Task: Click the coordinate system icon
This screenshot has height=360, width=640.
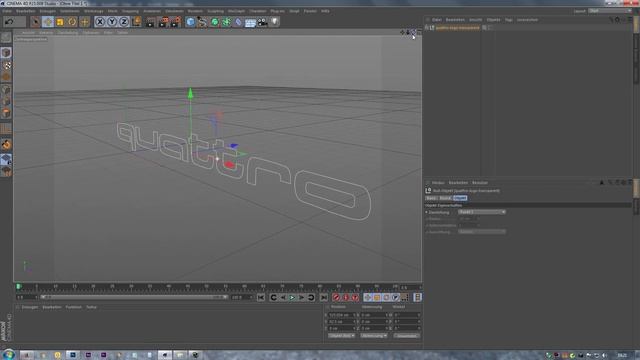Action: 136,22
